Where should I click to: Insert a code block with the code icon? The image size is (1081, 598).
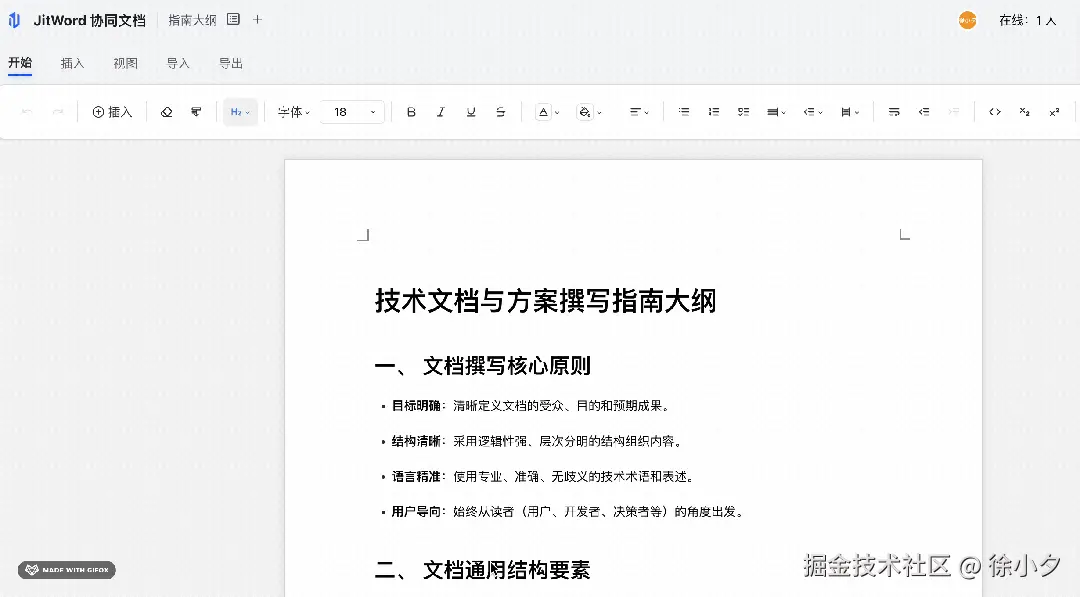(994, 112)
